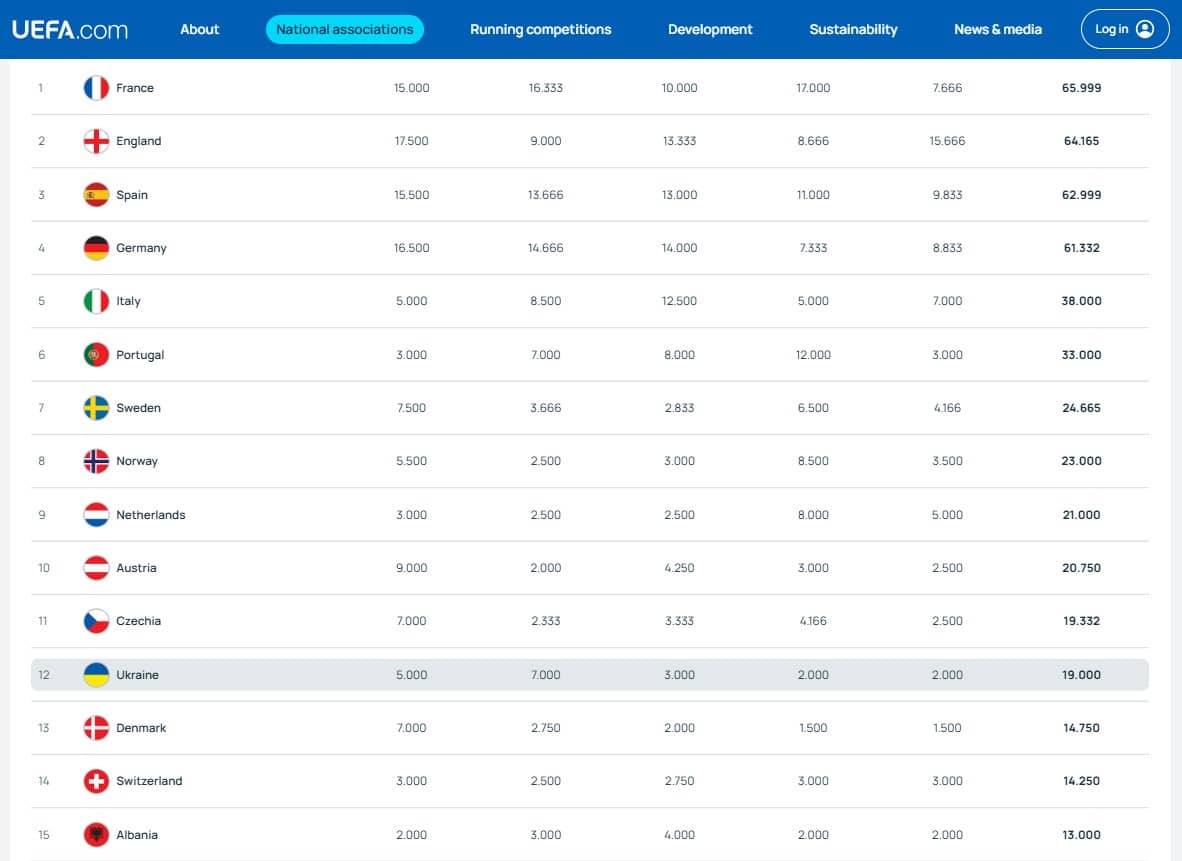The image size is (1182, 861).
Task: Click Italy's 12.500 coefficient value
Action: 679,301
